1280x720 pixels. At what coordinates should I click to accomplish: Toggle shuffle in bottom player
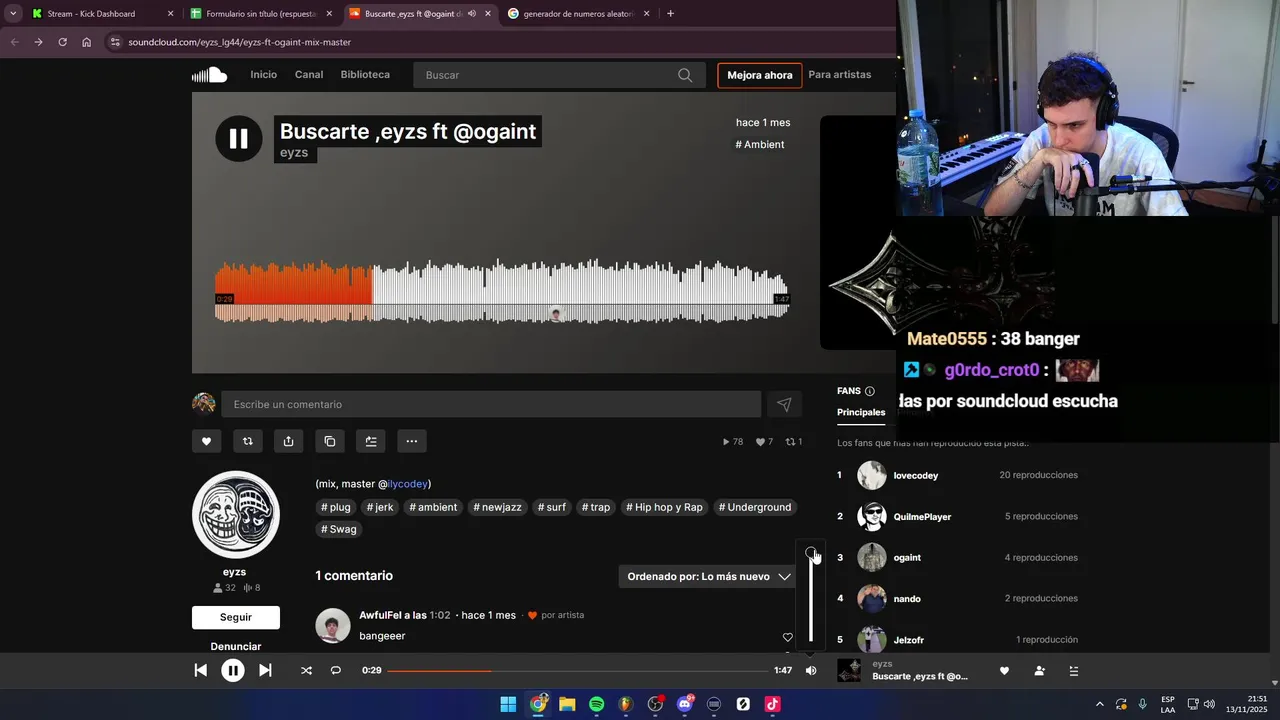click(x=306, y=671)
